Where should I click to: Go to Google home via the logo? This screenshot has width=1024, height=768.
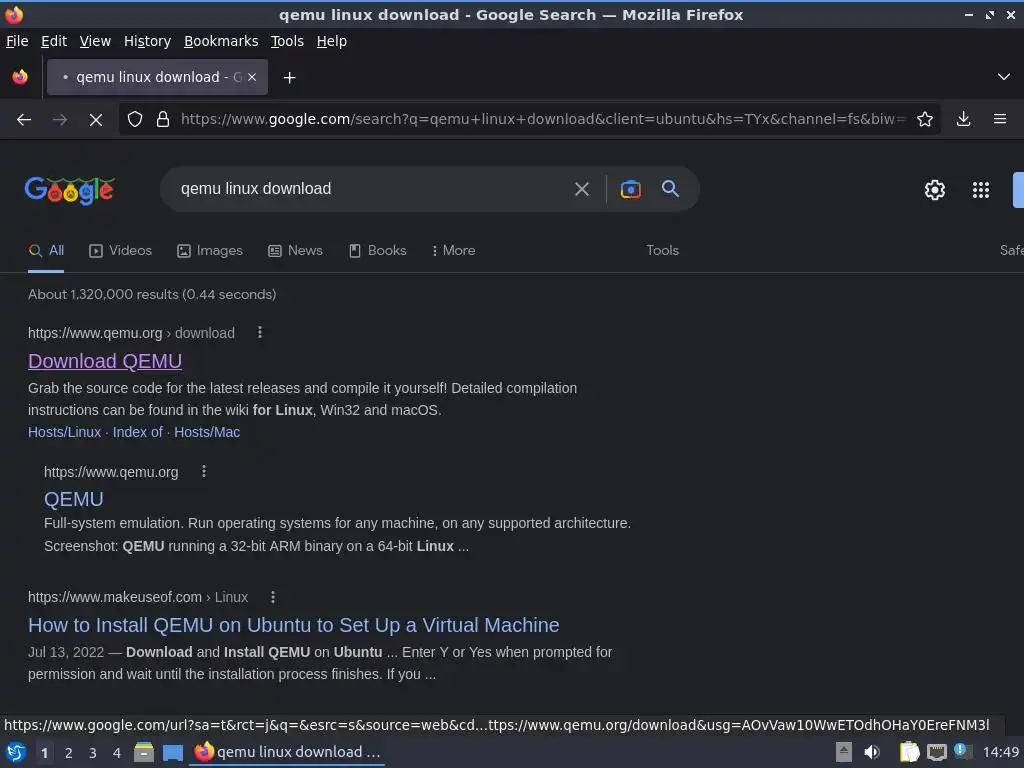[x=69, y=190]
